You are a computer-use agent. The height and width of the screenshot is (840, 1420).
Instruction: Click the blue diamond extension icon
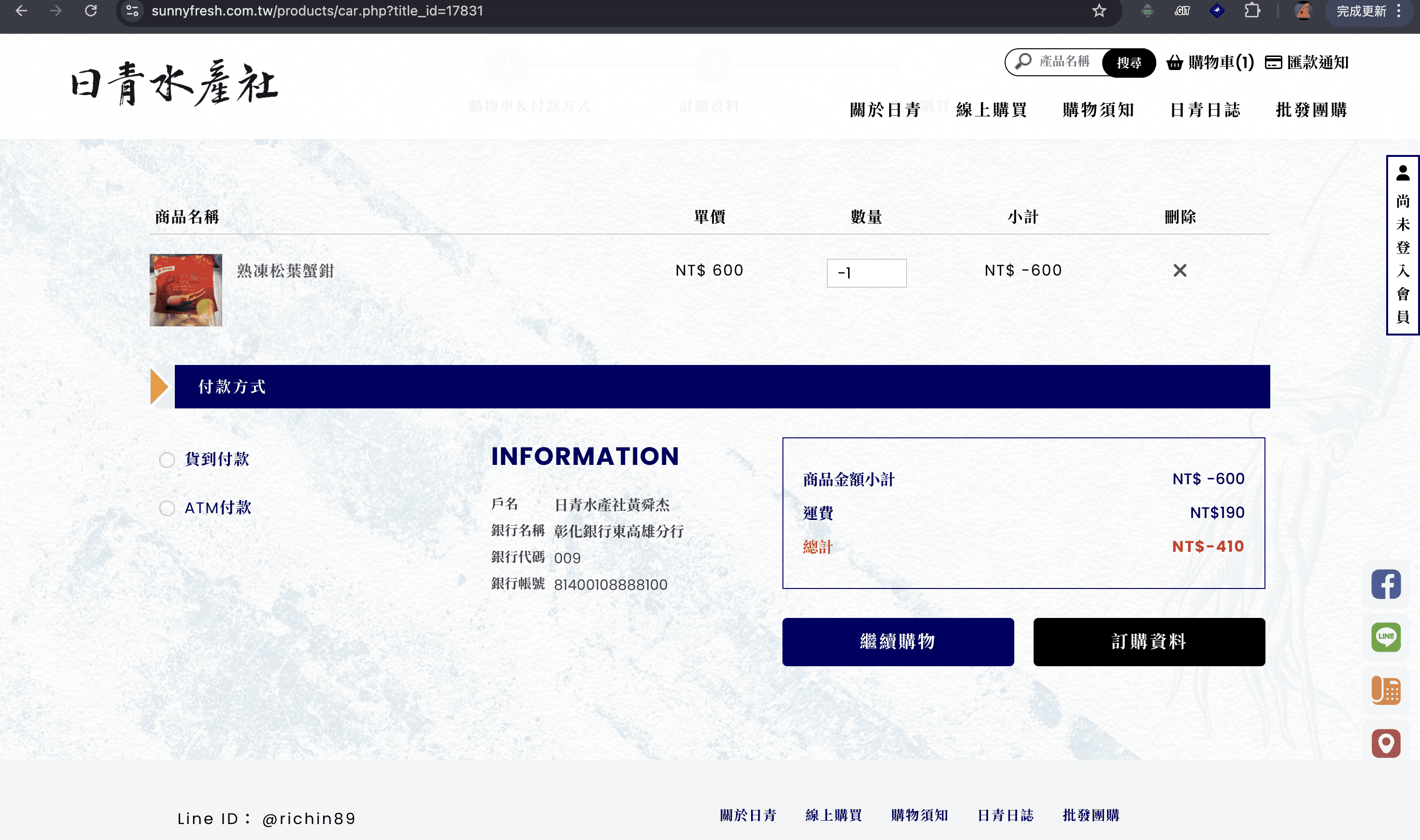[x=1217, y=11]
